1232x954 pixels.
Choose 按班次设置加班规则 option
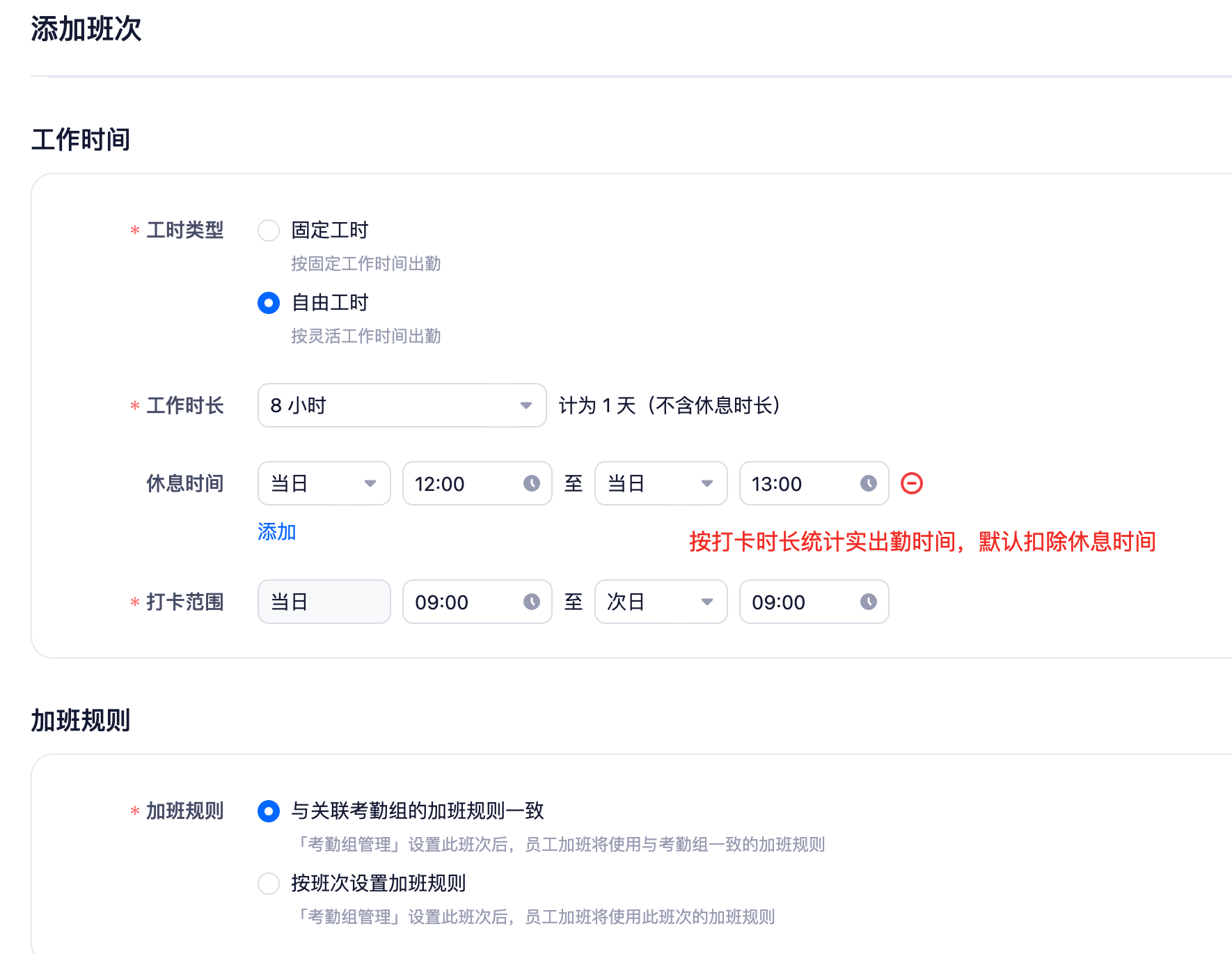click(x=269, y=884)
